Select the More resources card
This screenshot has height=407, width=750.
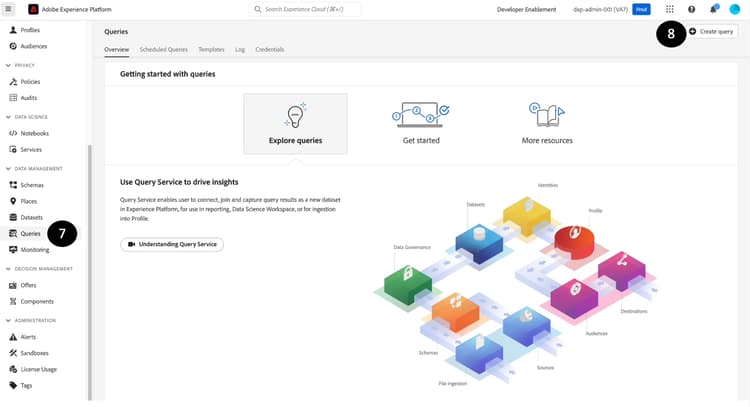547,123
